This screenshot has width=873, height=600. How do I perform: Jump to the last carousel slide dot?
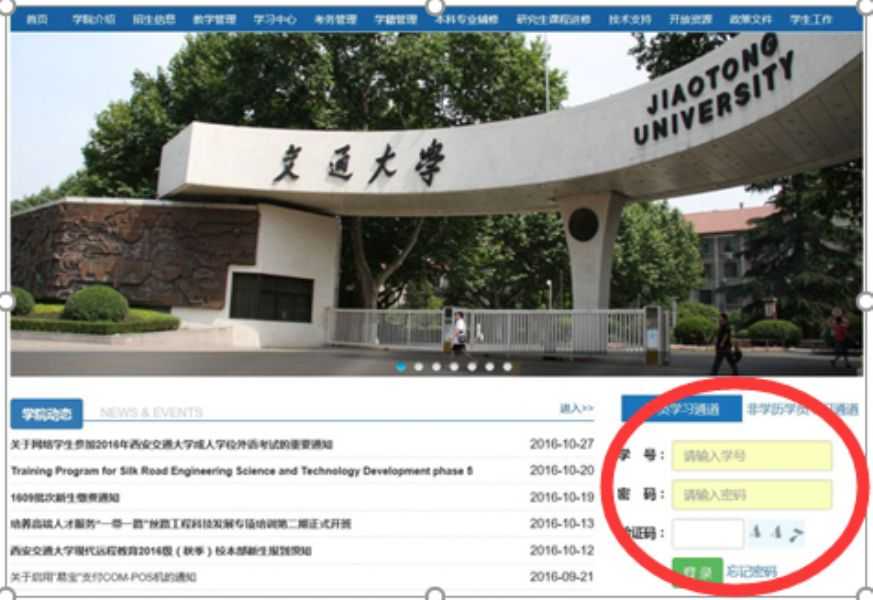507,367
